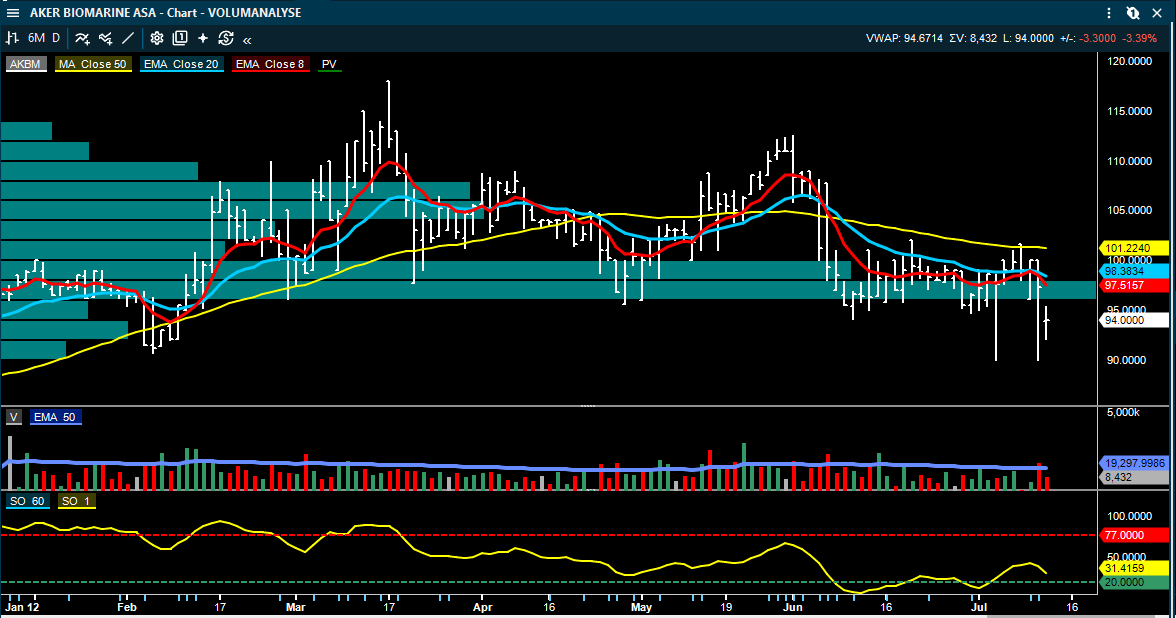Click the -3.39% change readout
The height and width of the screenshot is (618, 1176).
1140,38
